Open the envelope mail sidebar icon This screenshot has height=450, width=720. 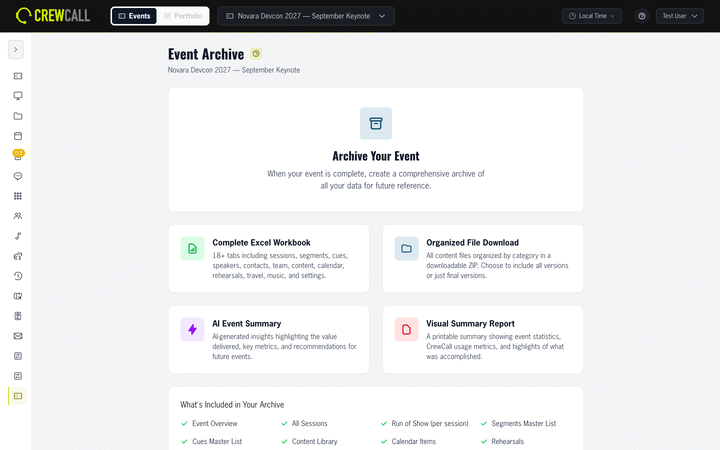click(18, 336)
